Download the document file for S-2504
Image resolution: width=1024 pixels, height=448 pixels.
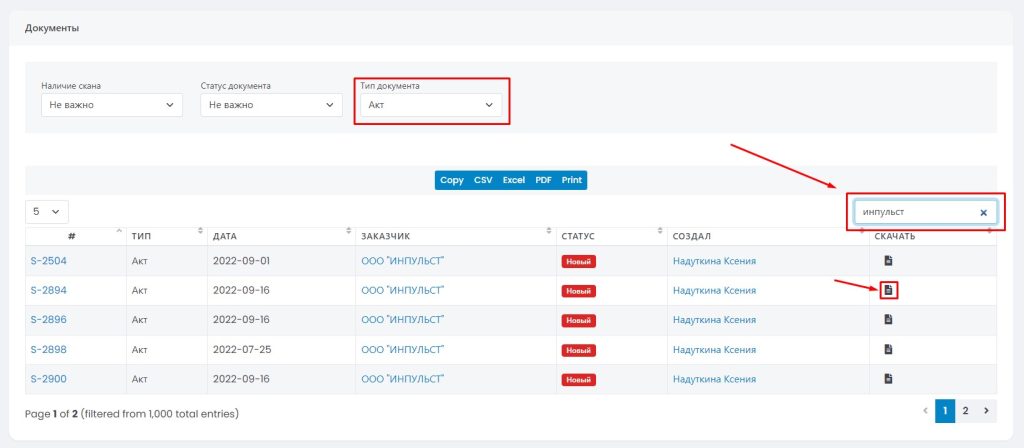click(888, 261)
